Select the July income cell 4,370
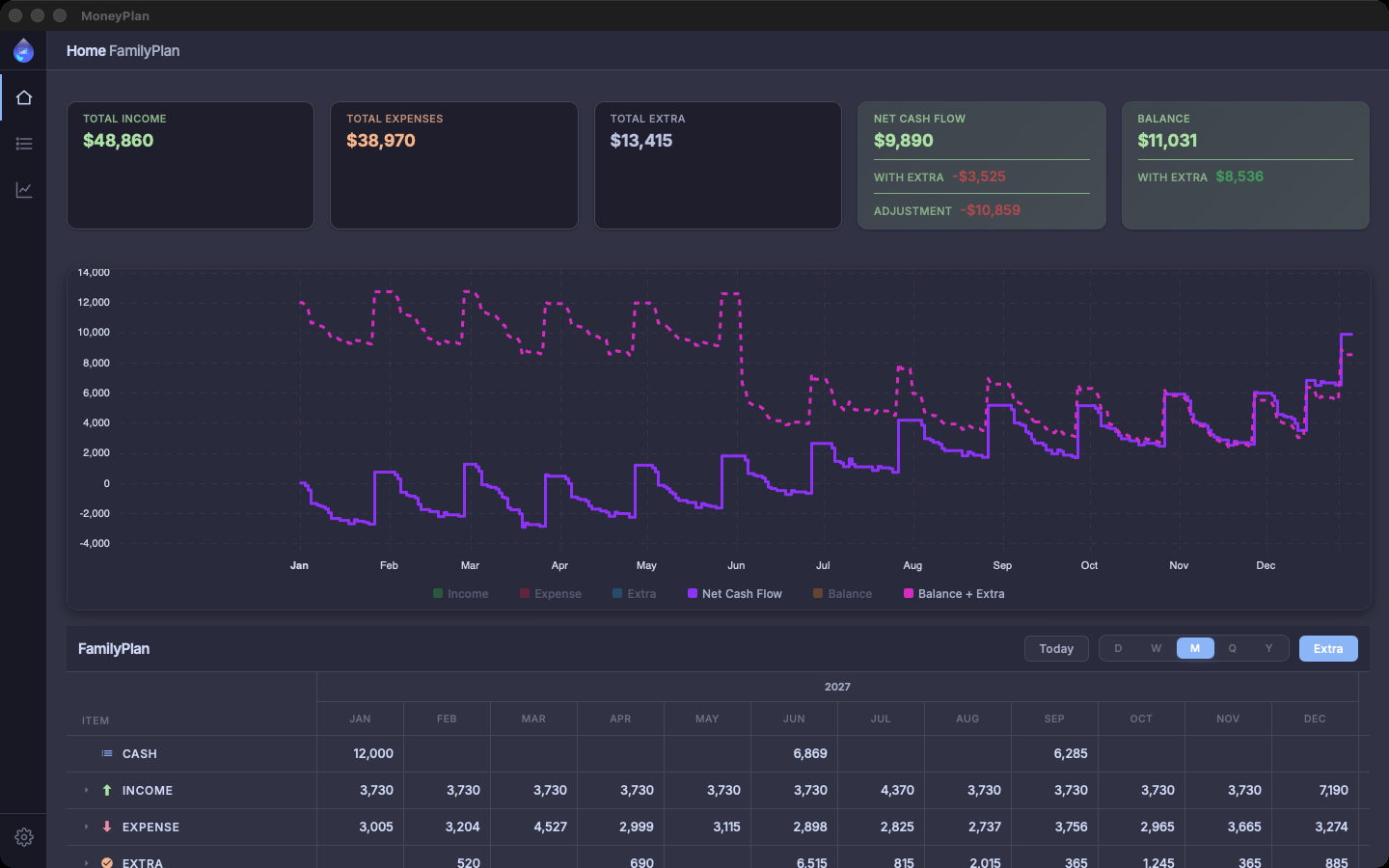 [x=881, y=791]
